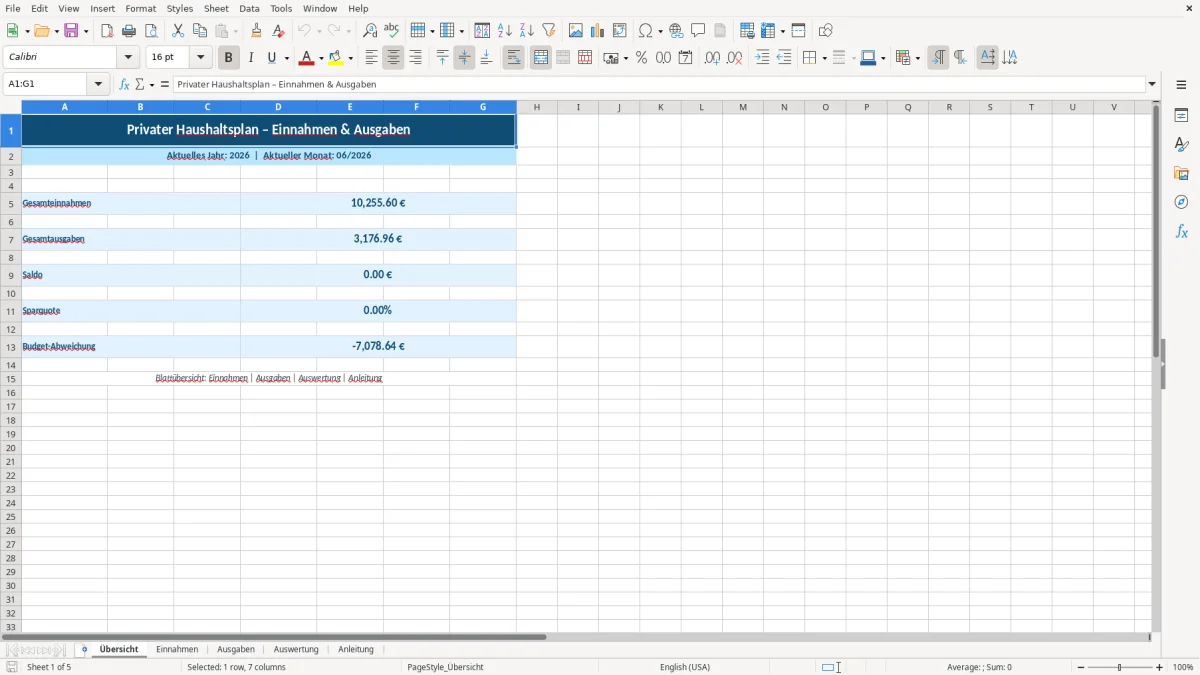
Task: Apply the yellow background color
Action: (x=337, y=58)
